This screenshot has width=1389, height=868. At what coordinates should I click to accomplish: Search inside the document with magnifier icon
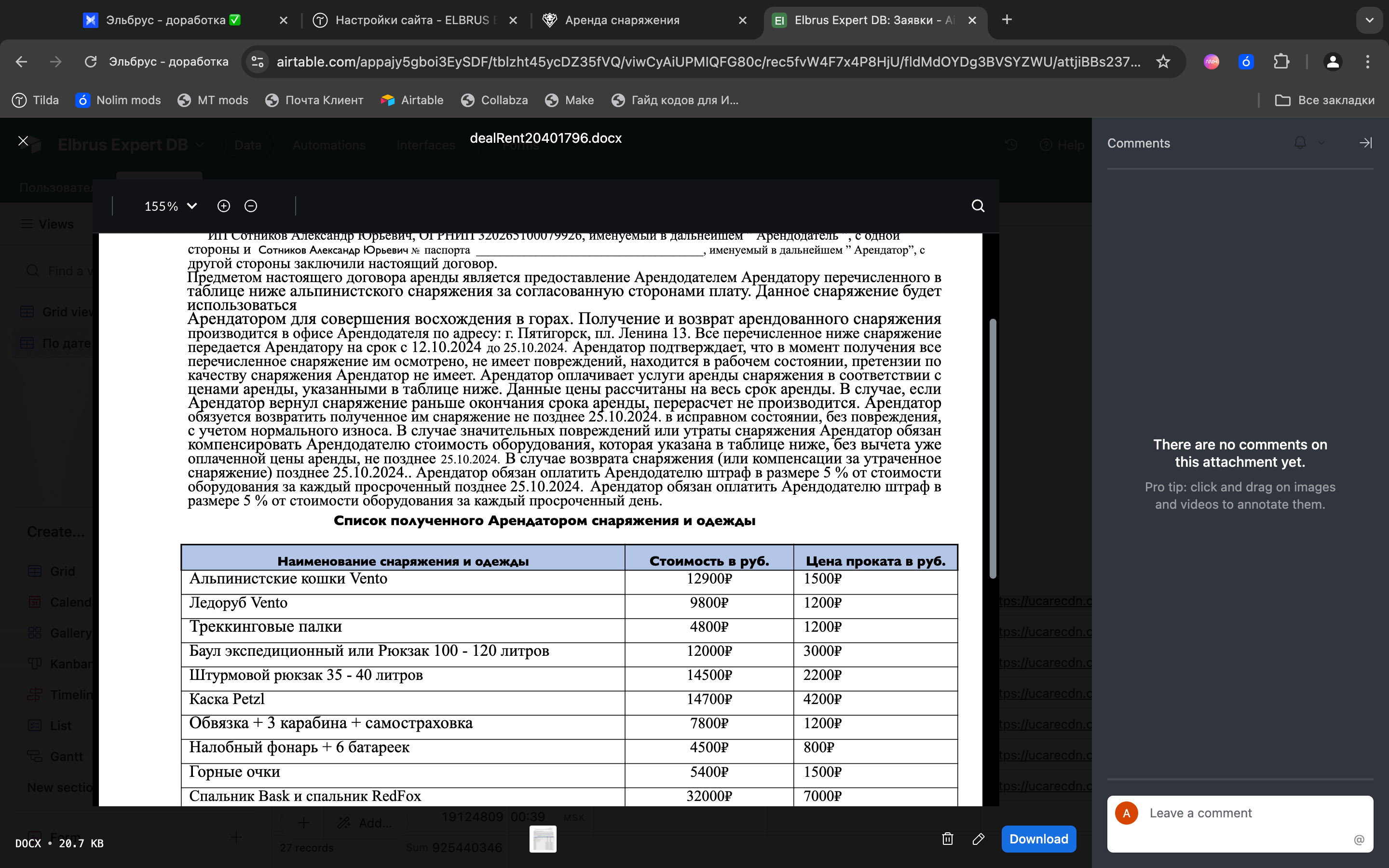tap(978, 206)
